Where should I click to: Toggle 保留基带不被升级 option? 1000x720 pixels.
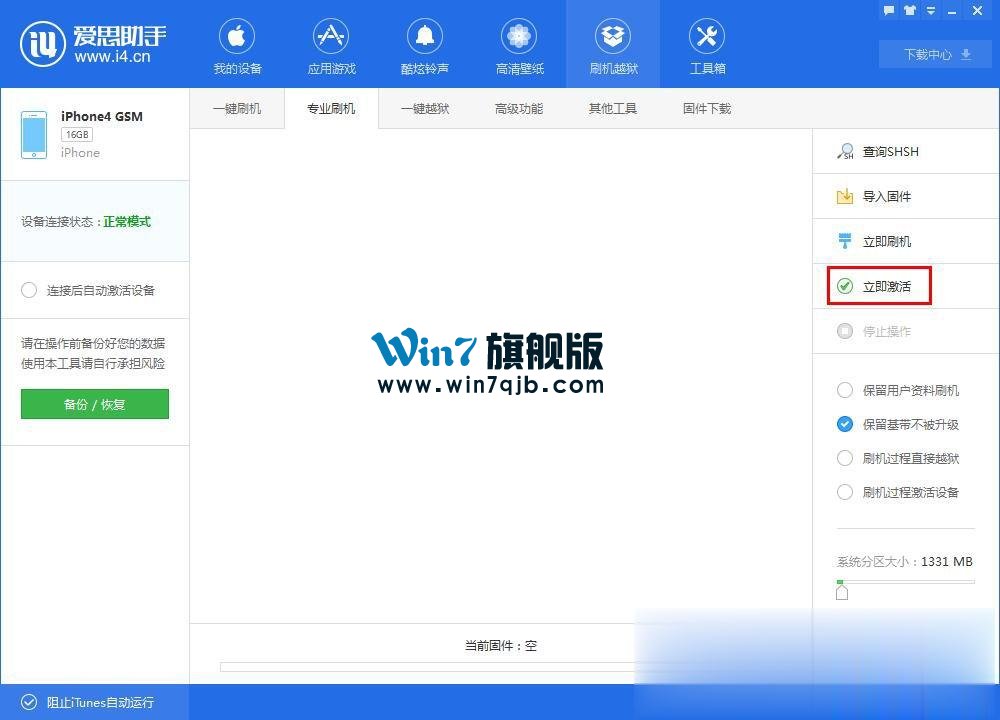[x=845, y=424]
